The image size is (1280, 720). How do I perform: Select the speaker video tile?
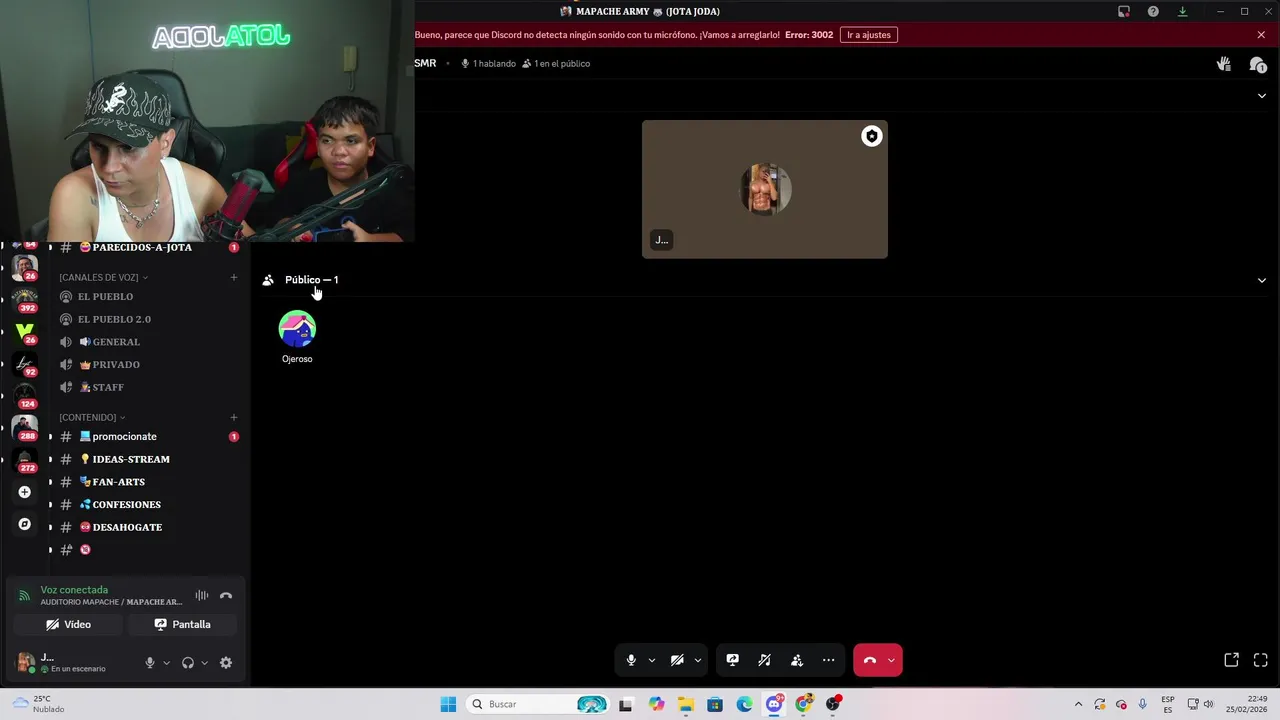765,190
